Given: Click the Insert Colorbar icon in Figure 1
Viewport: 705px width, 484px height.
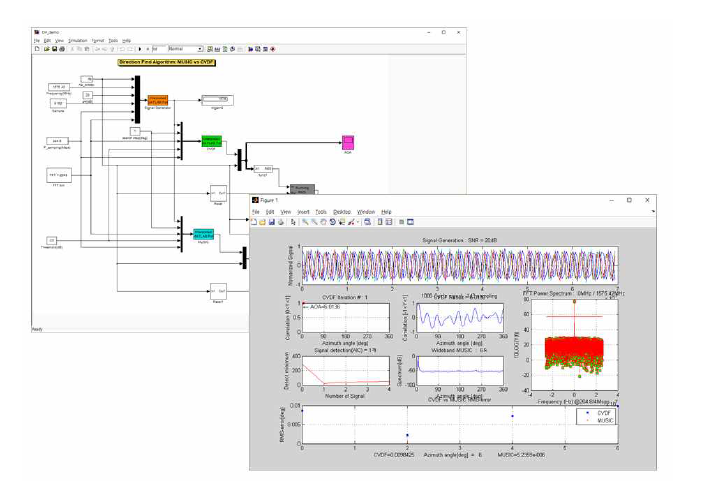Looking at the screenshot, I should pyautogui.click(x=380, y=222).
